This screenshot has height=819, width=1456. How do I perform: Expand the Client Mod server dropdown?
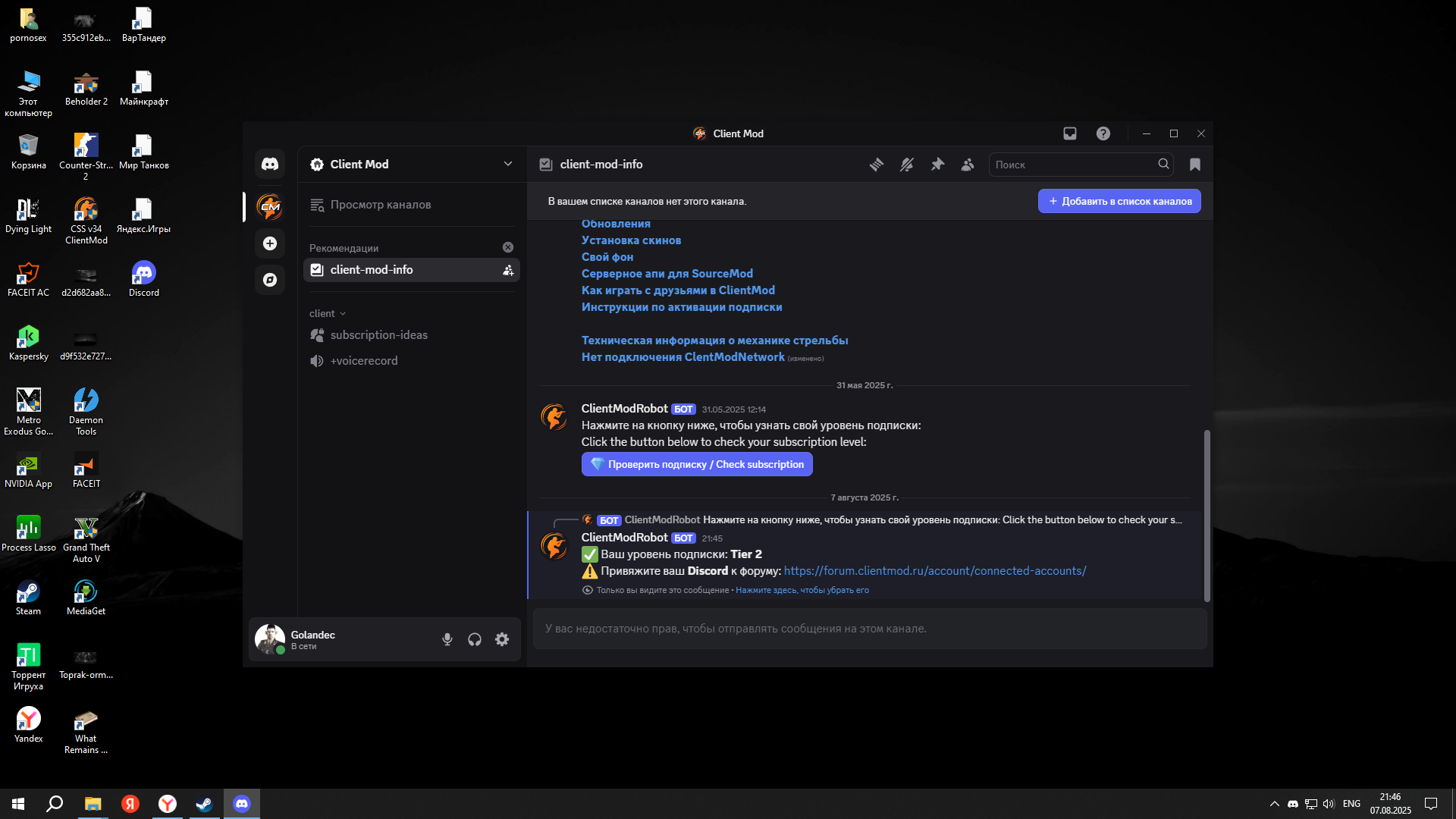tap(508, 164)
